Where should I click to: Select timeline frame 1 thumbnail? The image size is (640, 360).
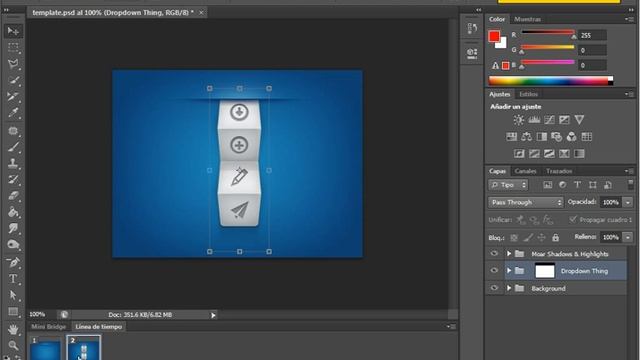pos(45,348)
